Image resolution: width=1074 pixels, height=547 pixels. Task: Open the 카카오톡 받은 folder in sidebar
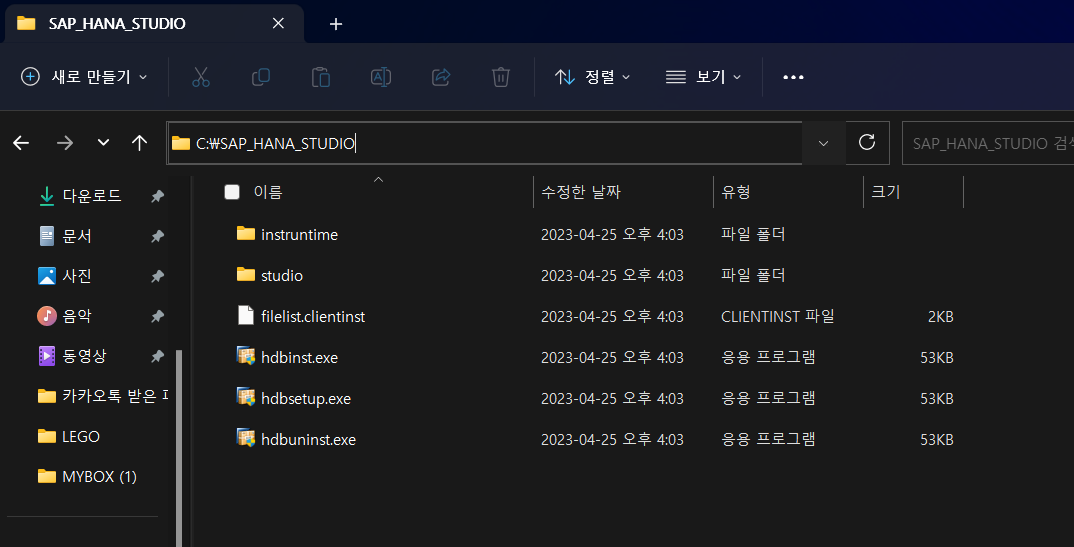click(102, 396)
